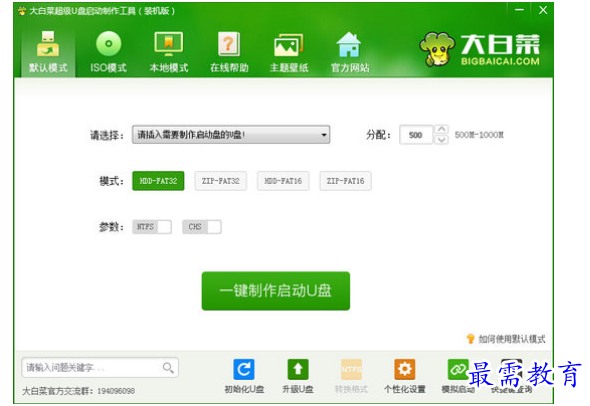Open the 本地模式 tab
The image size is (590, 406).
(169, 52)
